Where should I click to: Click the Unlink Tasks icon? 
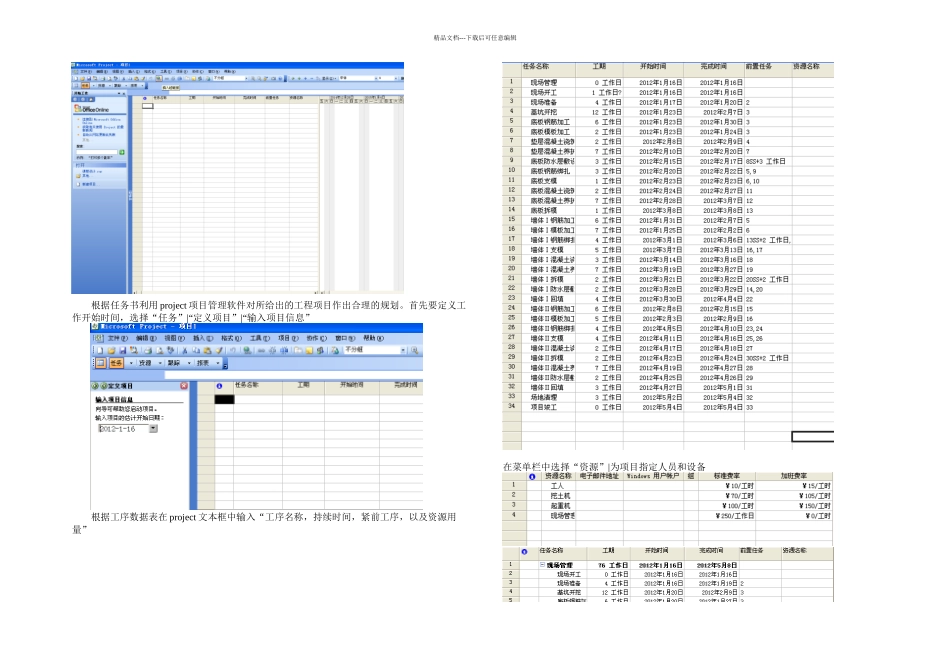click(x=273, y=350)
